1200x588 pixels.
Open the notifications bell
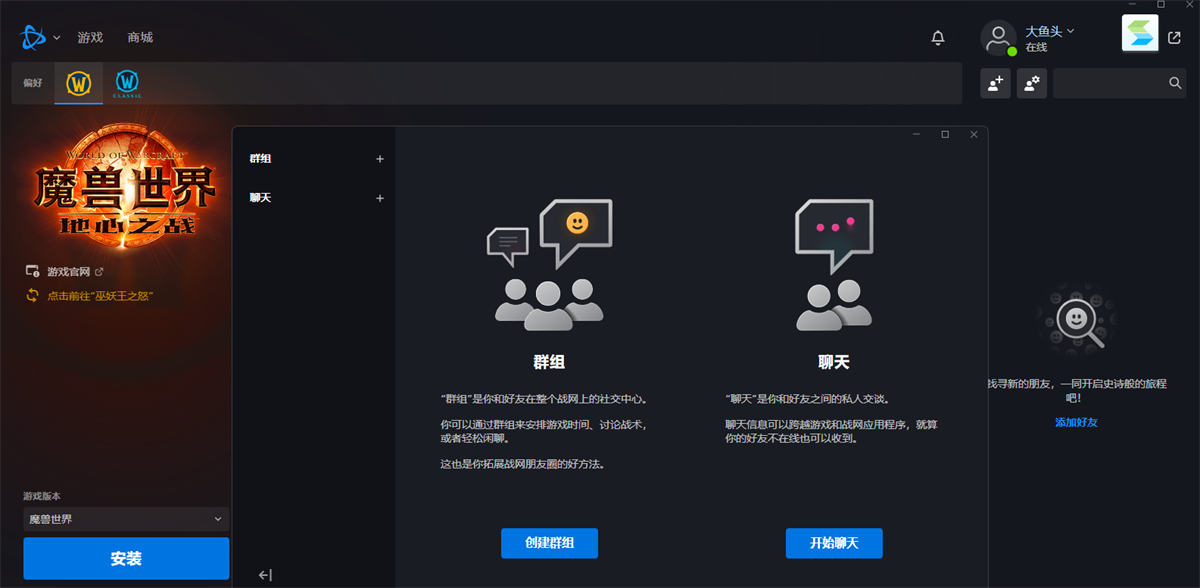click(938, 38)
